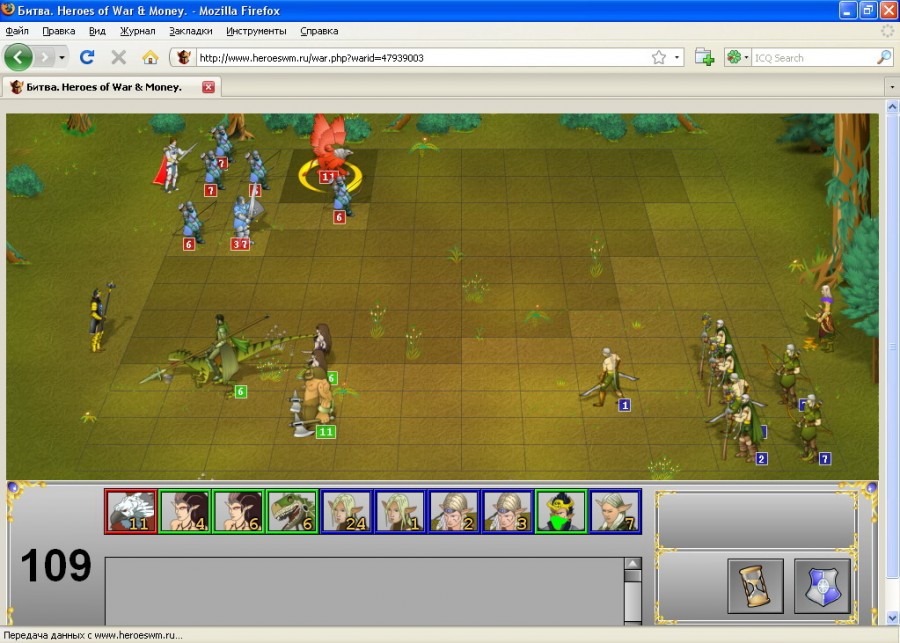Minimize the Firefox window
900x643 pixels.
tap(848, 10)
